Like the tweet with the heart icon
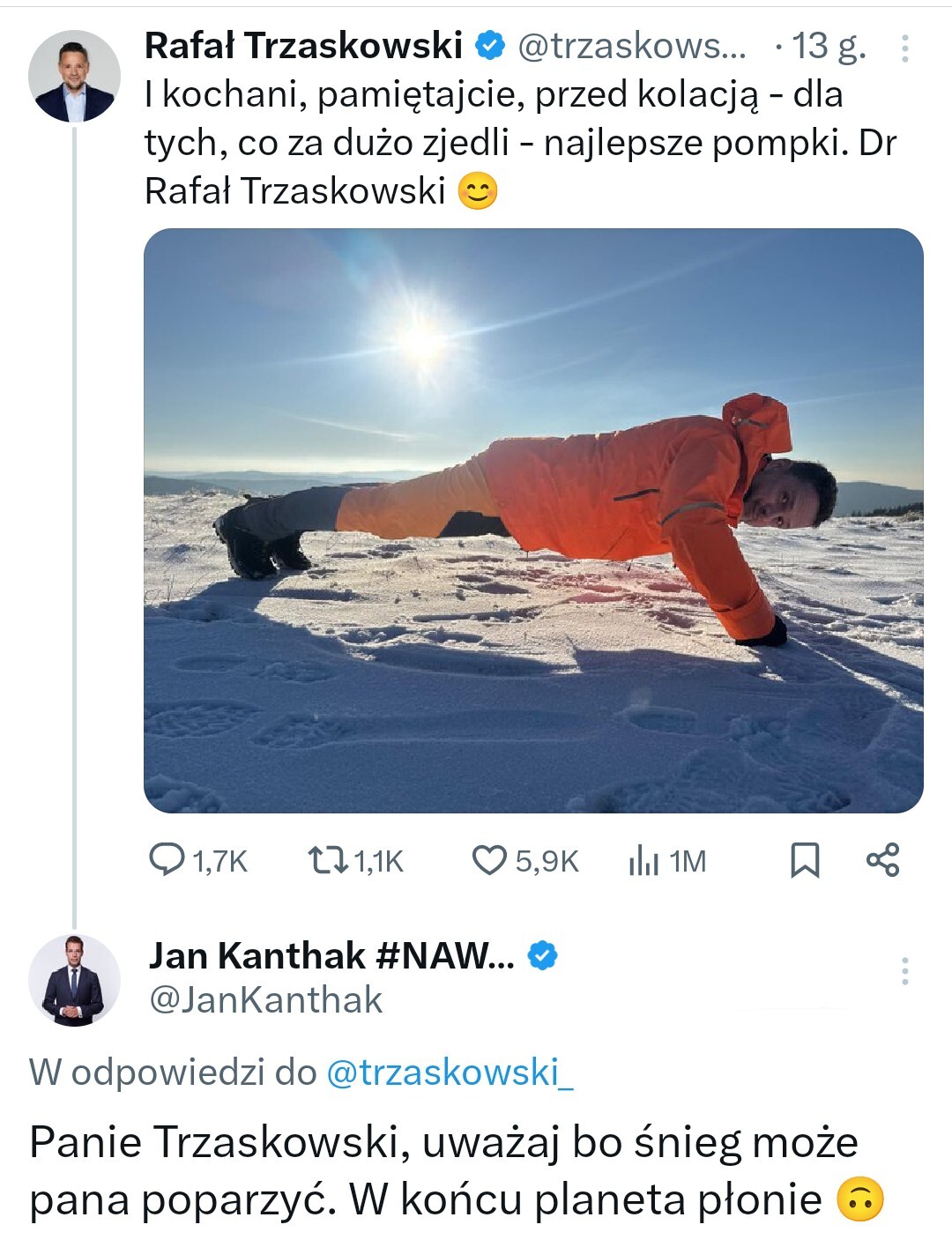 pyautogui.click(x=490, y=860)
